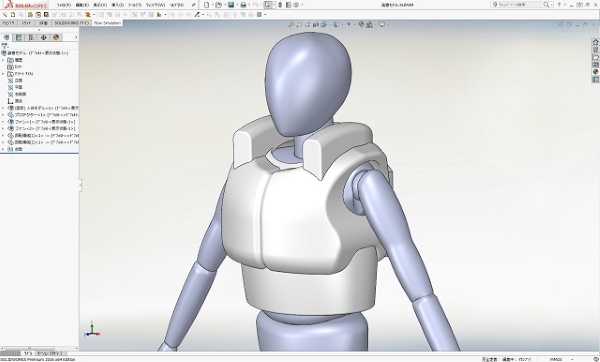Switch to the スケッチ tab
The height and width of the screenshot is (362, 600).
(x=26, y=23)
